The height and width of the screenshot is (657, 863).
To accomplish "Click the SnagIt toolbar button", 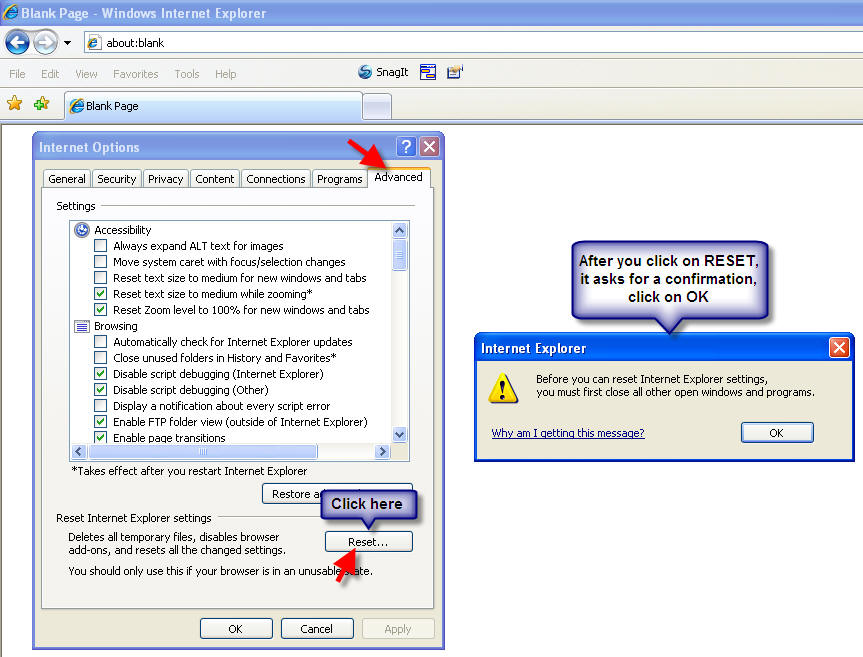I will [383, 72].
